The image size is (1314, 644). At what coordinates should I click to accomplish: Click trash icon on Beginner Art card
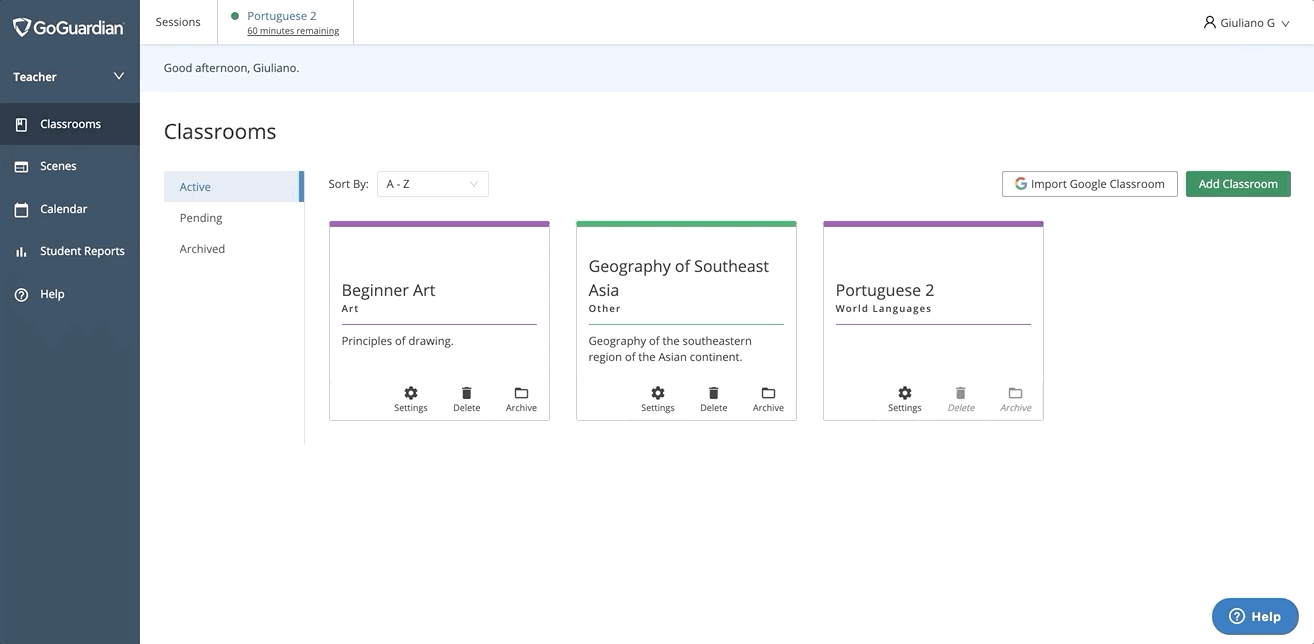(x=466, y=398)
